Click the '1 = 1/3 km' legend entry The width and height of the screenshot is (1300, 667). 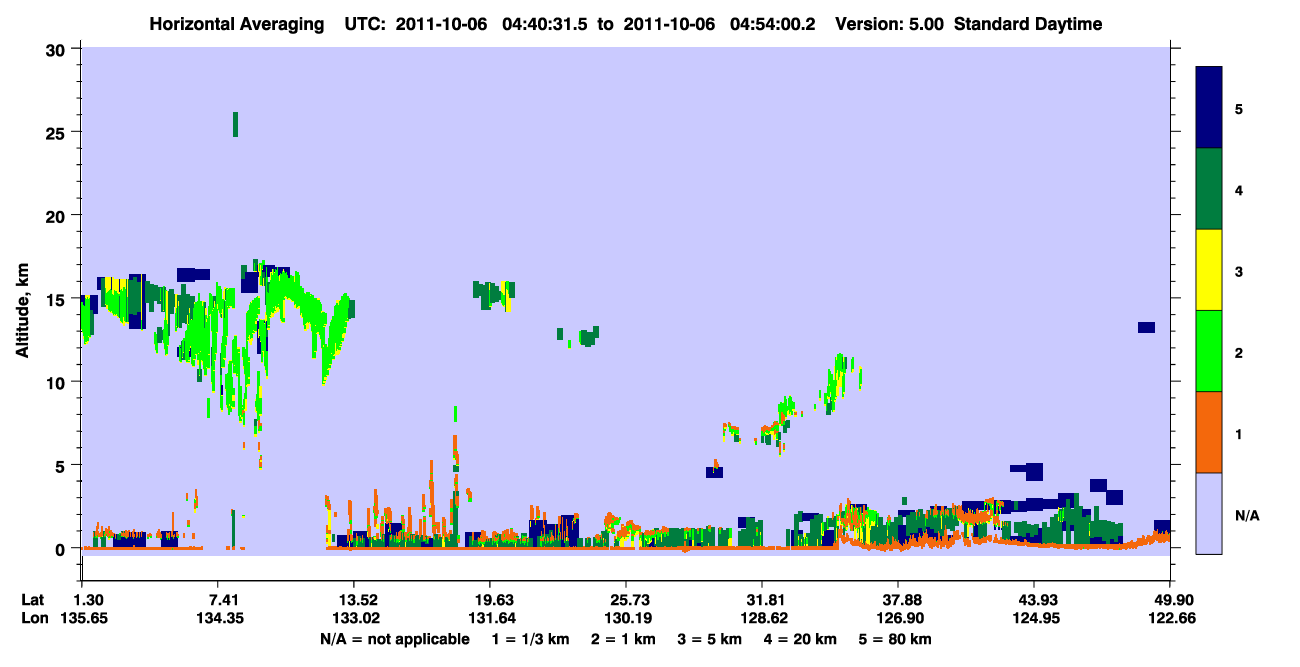point(533,639)
